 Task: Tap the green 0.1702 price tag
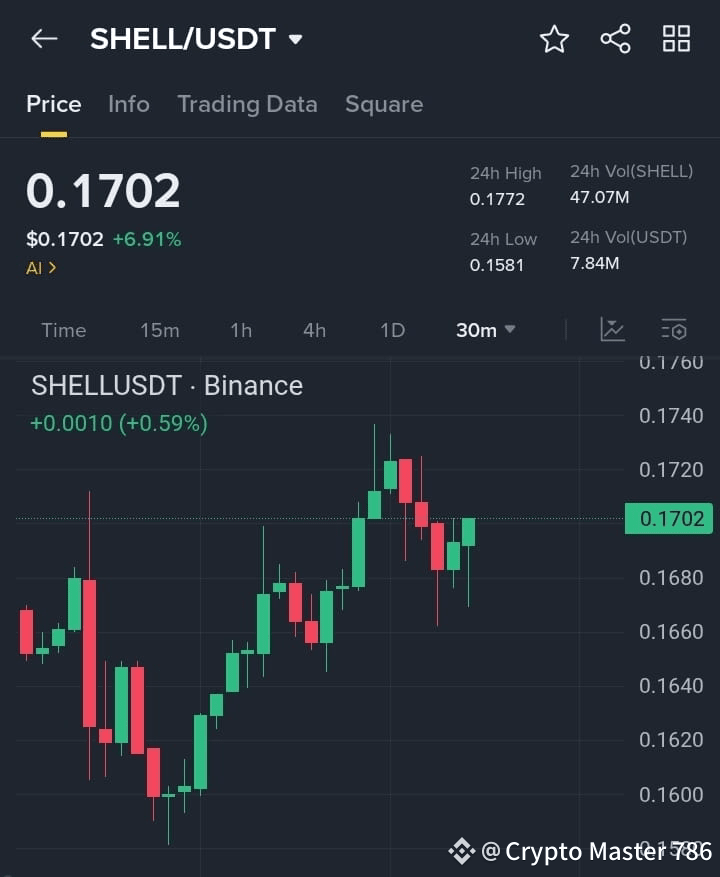[x=668, y=519]
